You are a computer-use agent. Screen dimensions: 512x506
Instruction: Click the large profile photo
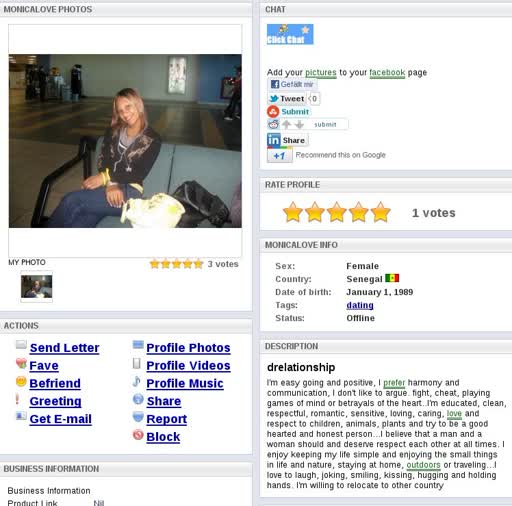[x=125, y=141]
